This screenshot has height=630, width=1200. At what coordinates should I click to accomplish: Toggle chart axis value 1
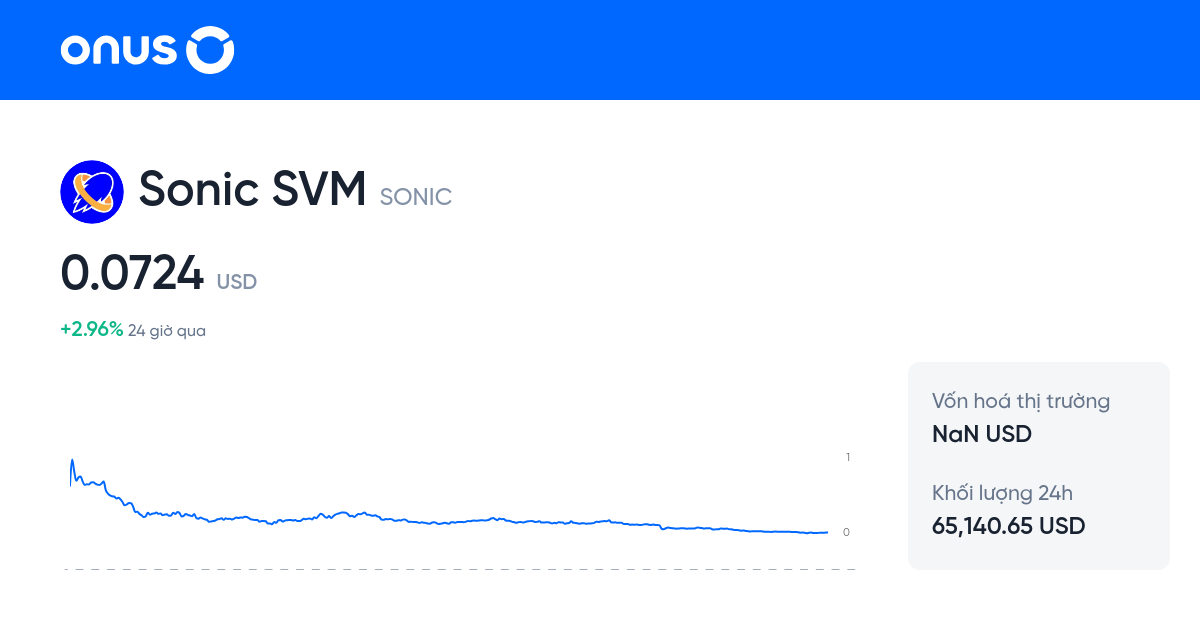[x=847, y=457]
